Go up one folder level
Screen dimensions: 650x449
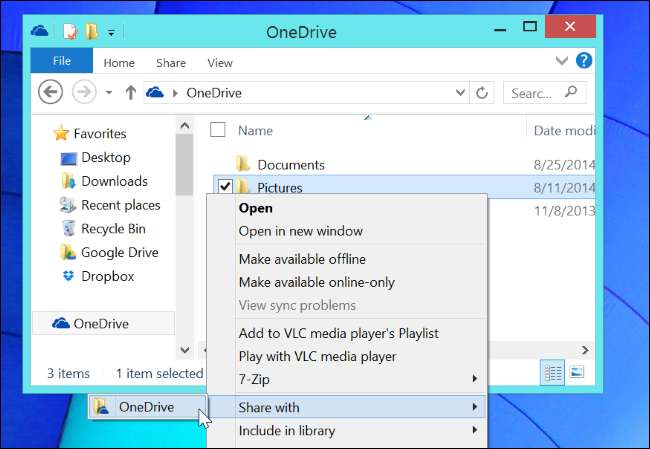pyautogui.click(x=131, y=92)
